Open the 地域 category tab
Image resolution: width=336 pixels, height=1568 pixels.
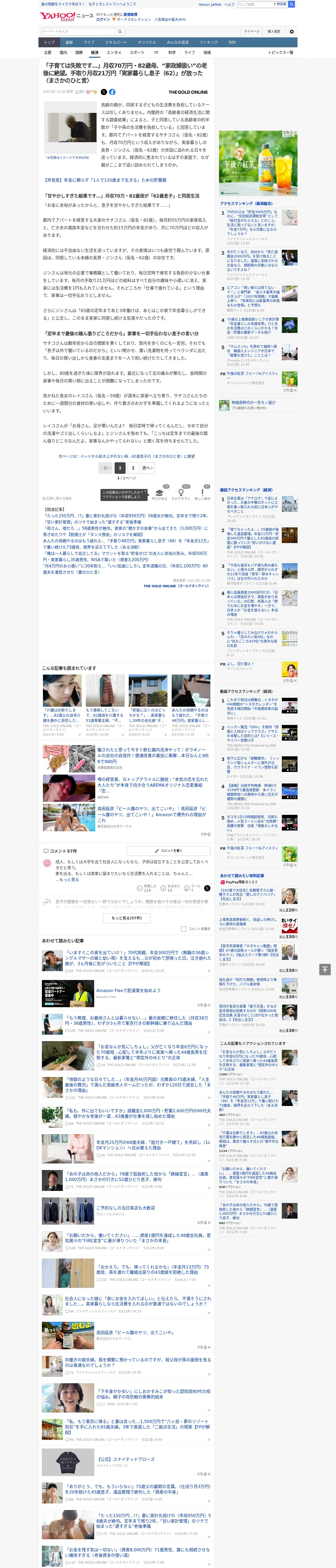coord(207,52)
